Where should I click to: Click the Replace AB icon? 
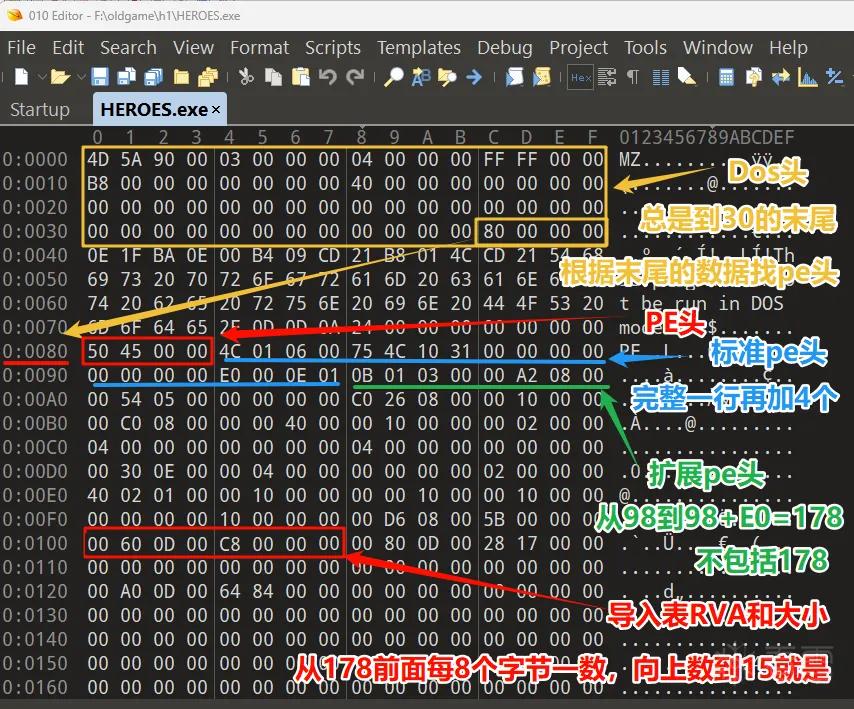pyautogui.click(x=421, y=77)
